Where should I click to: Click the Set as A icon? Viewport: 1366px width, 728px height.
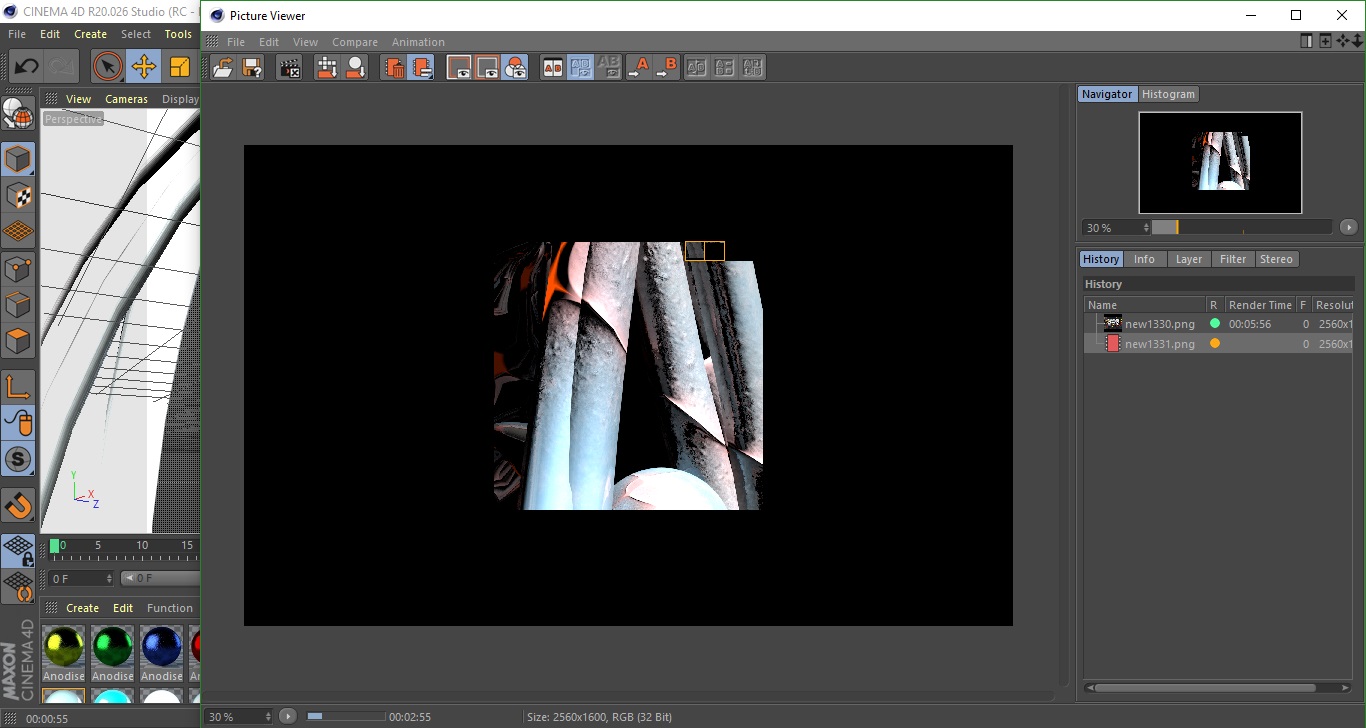[x=638, y=68]
